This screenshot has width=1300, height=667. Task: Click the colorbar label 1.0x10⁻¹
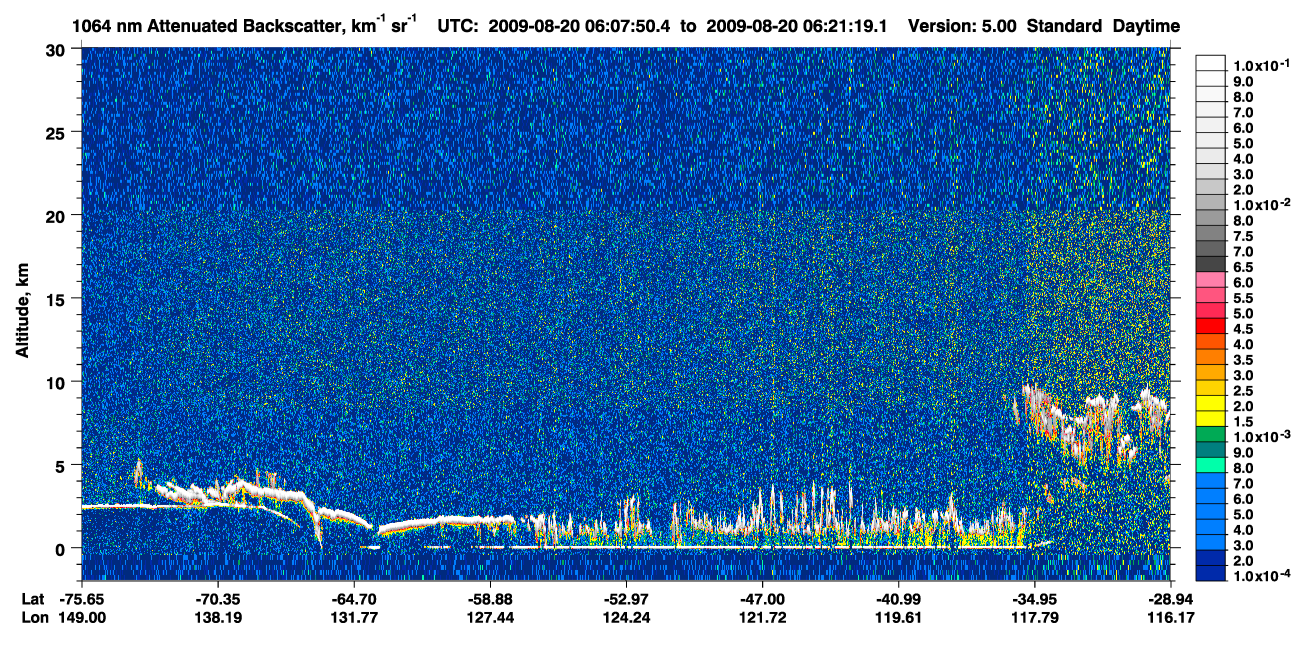point(1262,64)
